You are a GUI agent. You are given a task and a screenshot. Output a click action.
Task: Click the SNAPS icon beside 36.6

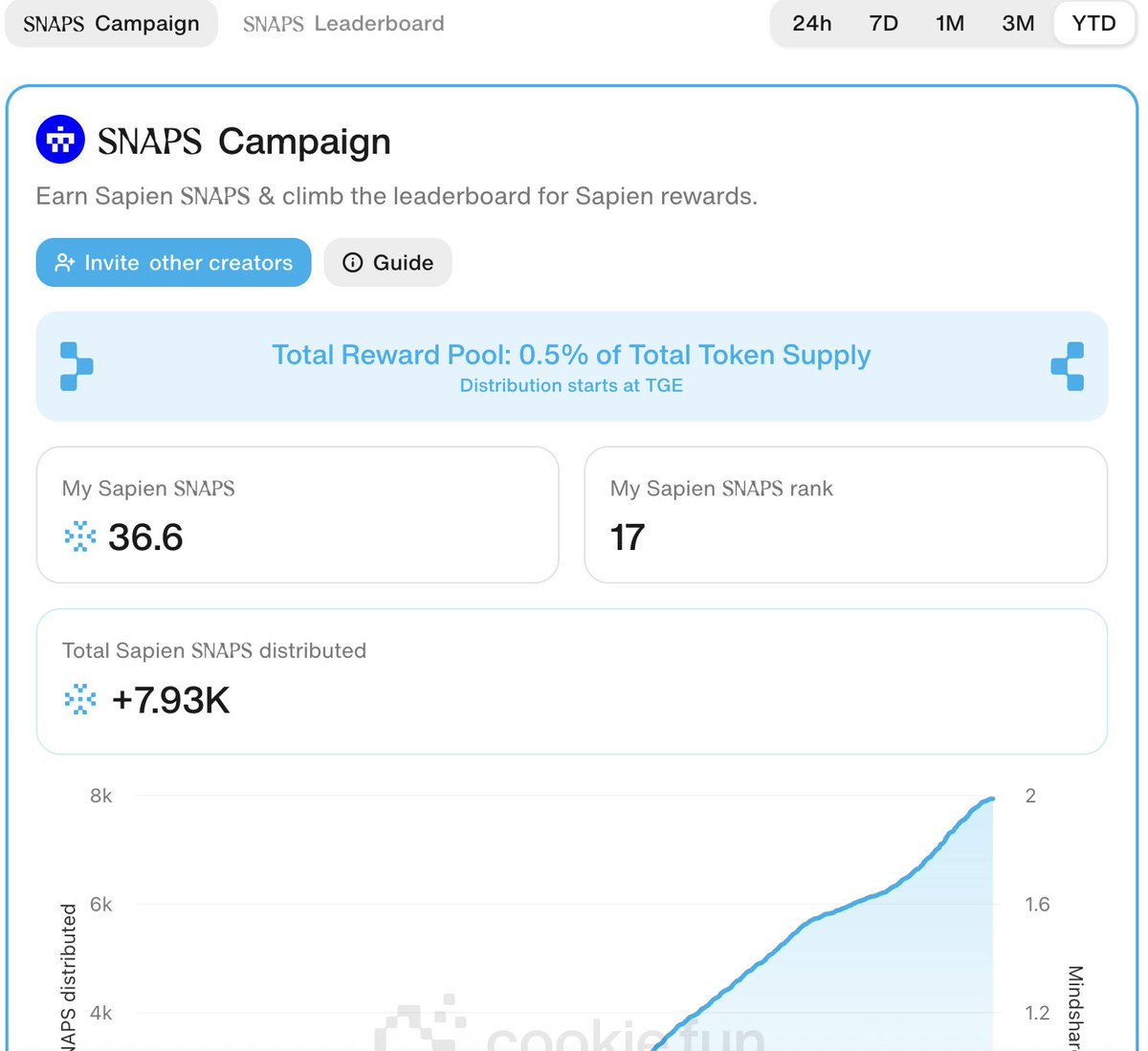[x=80, y=536]
